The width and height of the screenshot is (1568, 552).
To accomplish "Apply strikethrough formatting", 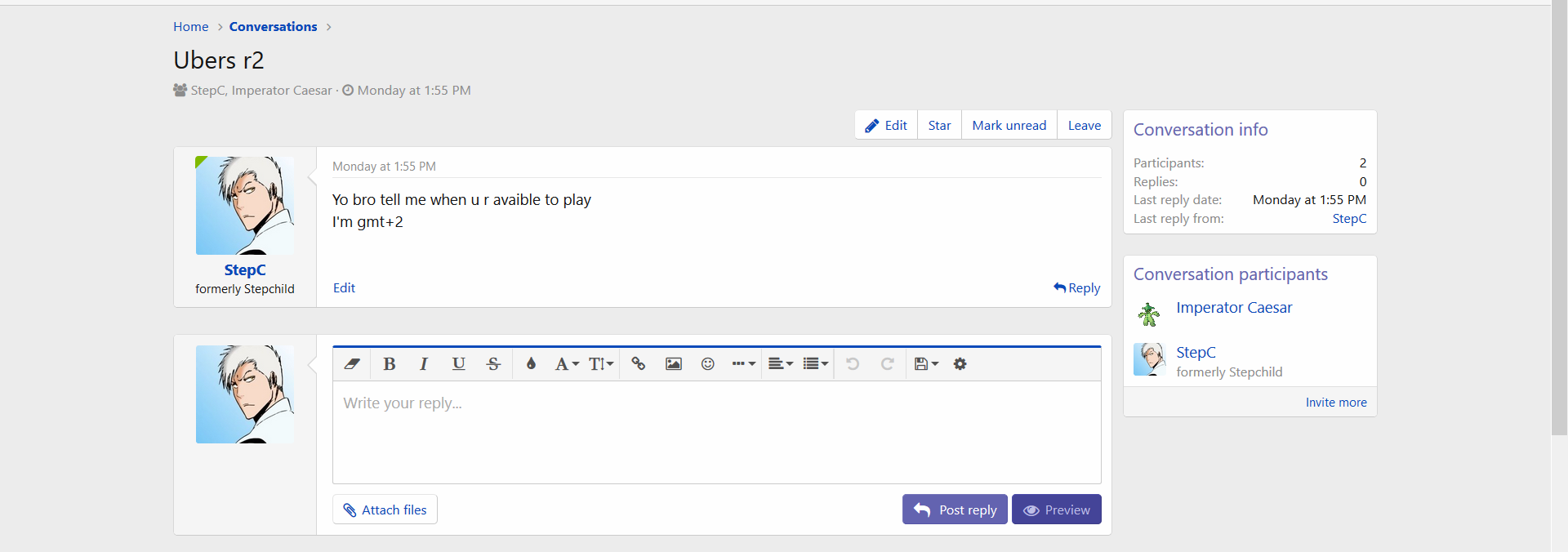I will tap(493, 364).
